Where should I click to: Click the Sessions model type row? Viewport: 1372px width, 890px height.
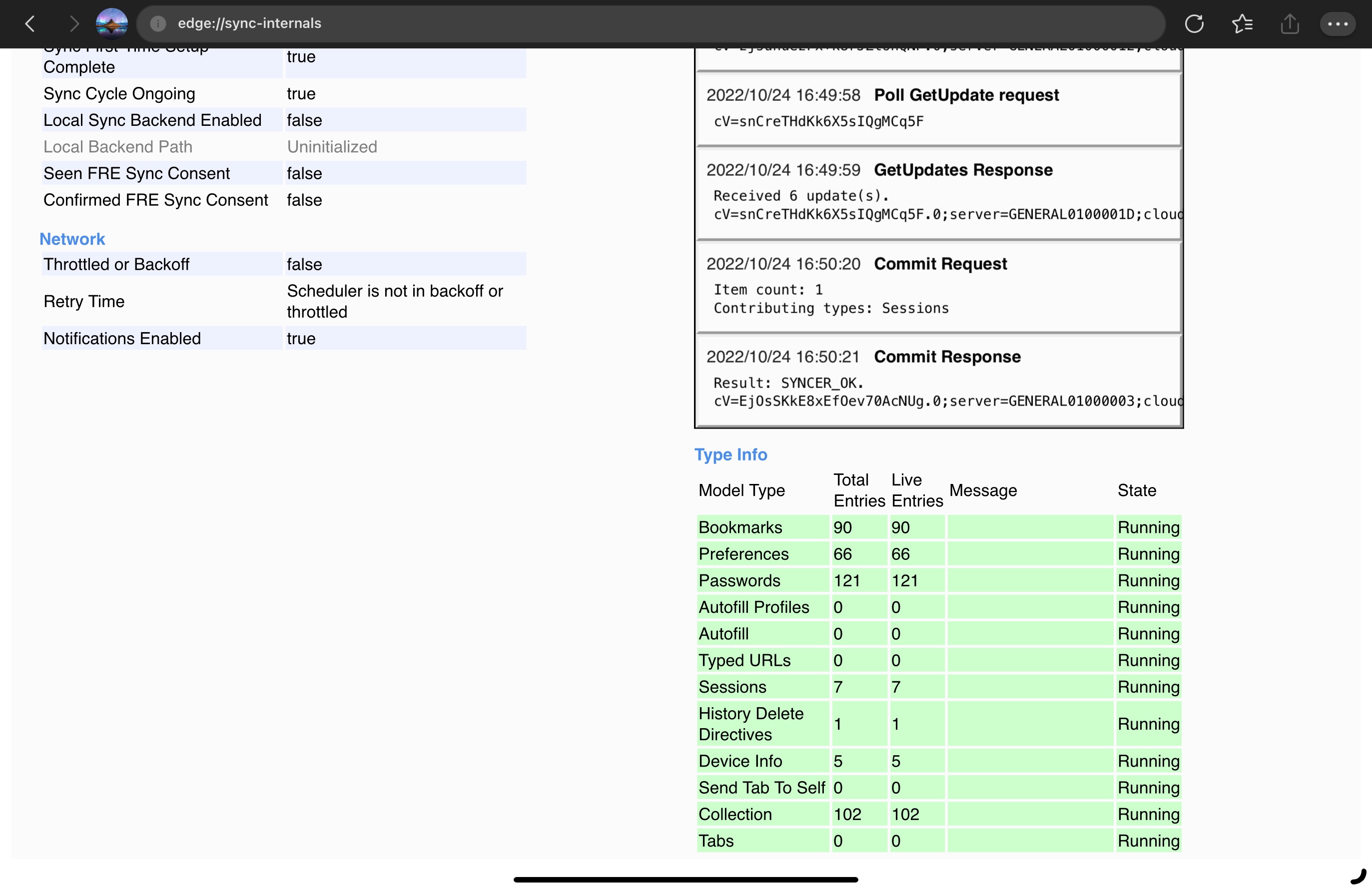[x=732, y=687]
